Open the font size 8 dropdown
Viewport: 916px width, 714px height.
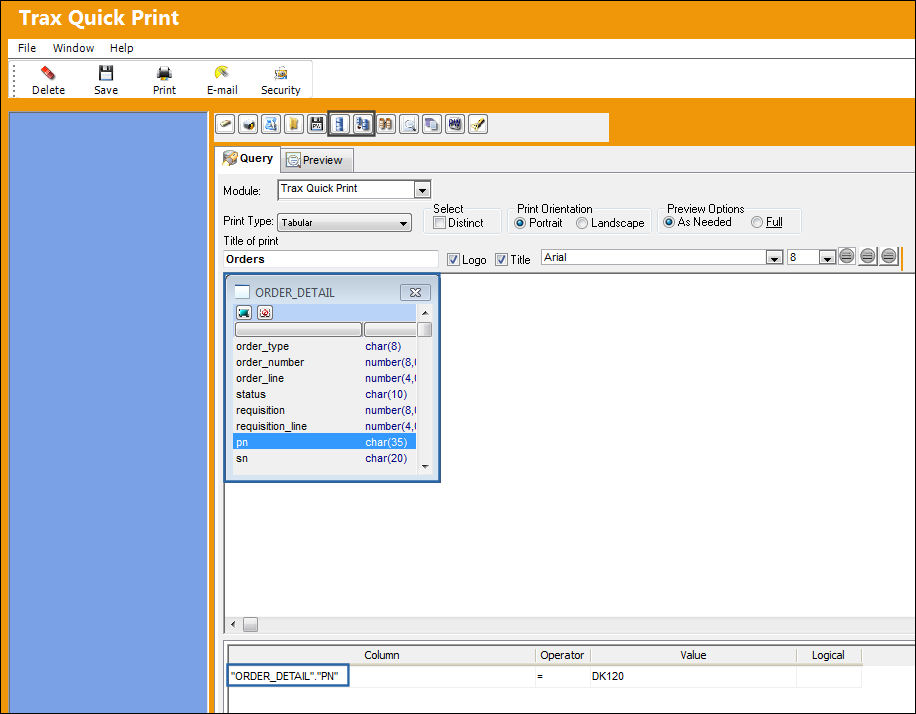click(x=827, y=258)
